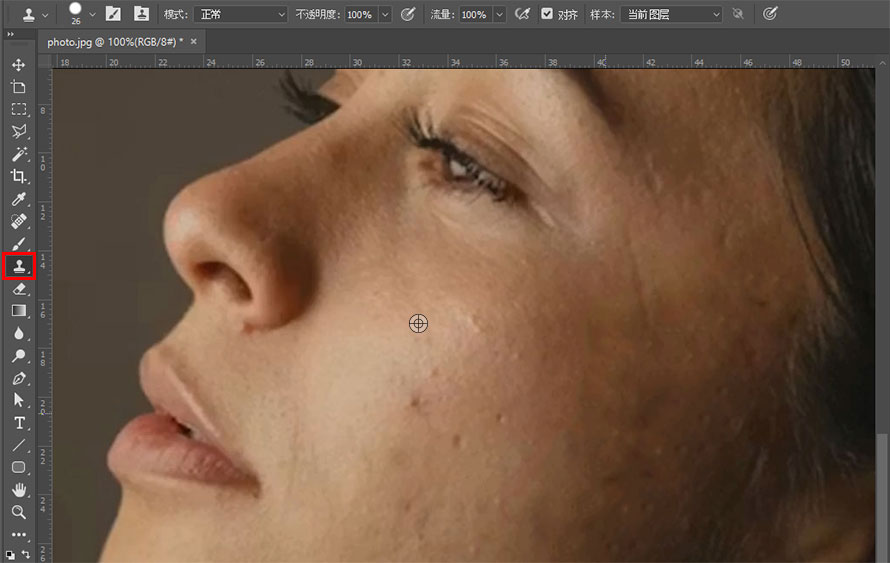The width and height of the screenshot is (890, 563).
Task: Select the Magic Wand tool
Action: point(19,154)
